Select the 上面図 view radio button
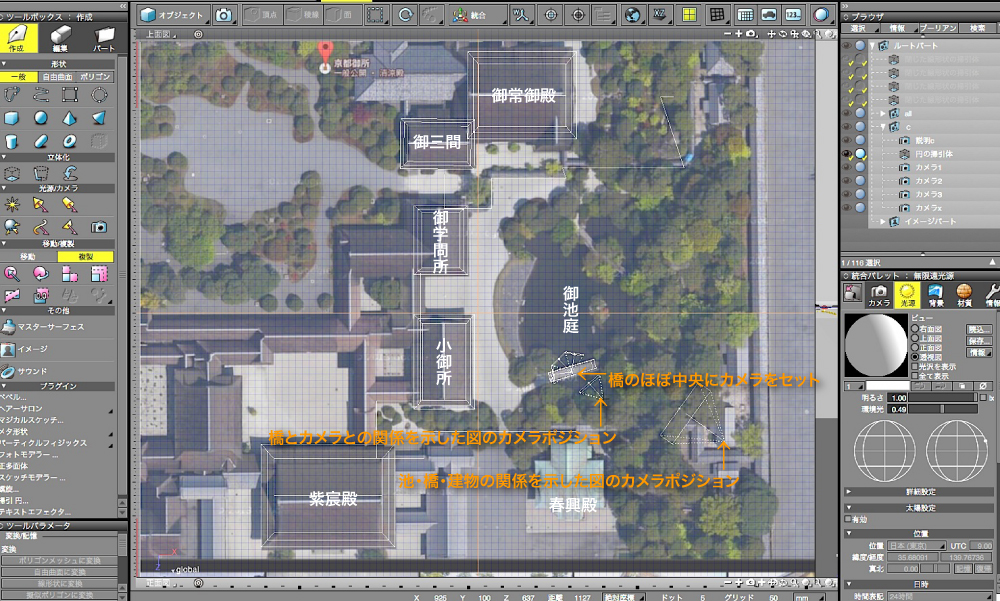Image resolution: width=1000 pixels, height=601 pixels. pyautogui.click(x=915, y=338)
